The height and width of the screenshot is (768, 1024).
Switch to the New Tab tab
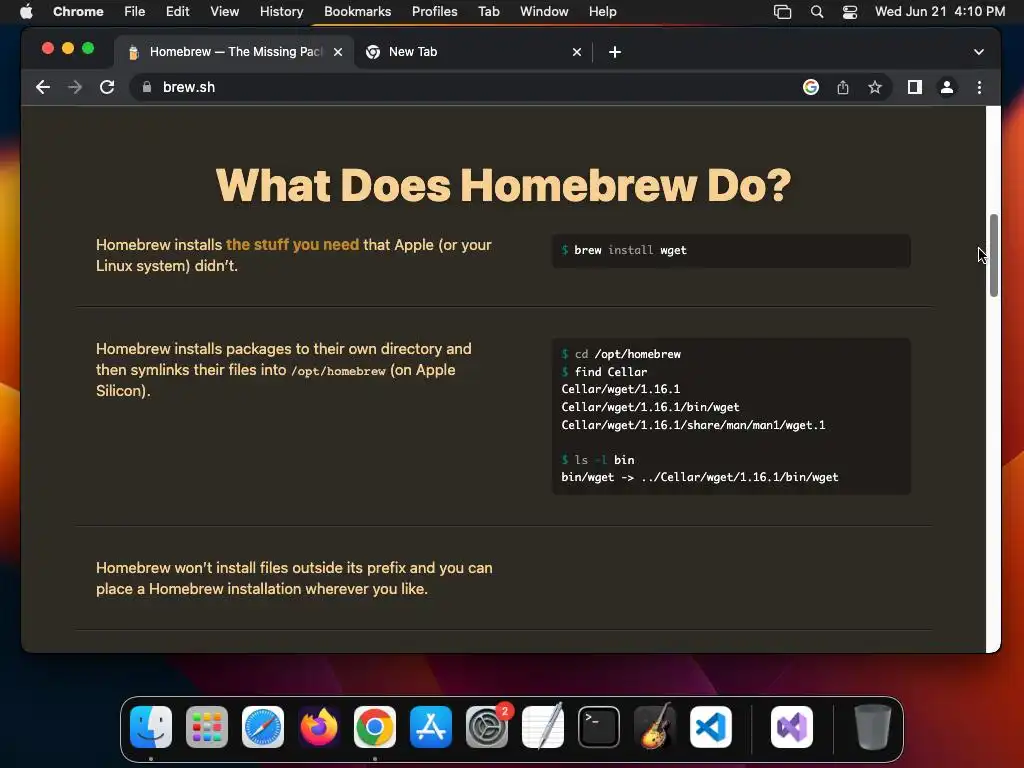[x=473, y=52]
